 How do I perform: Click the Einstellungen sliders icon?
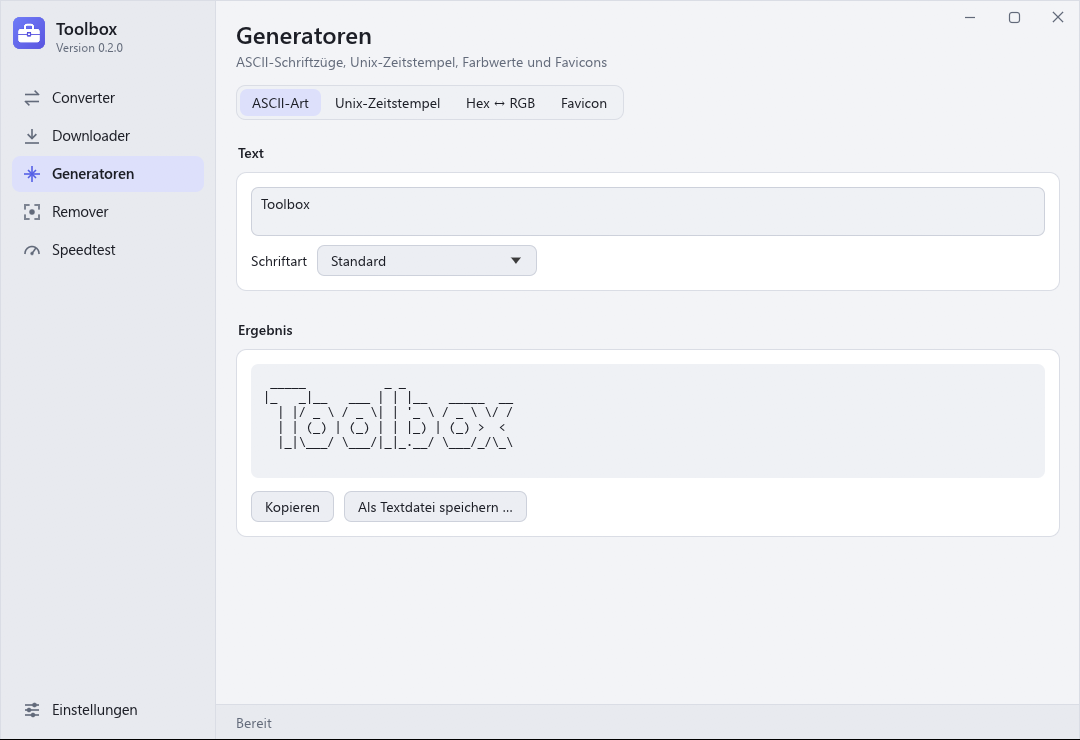[x=32, y=710]
